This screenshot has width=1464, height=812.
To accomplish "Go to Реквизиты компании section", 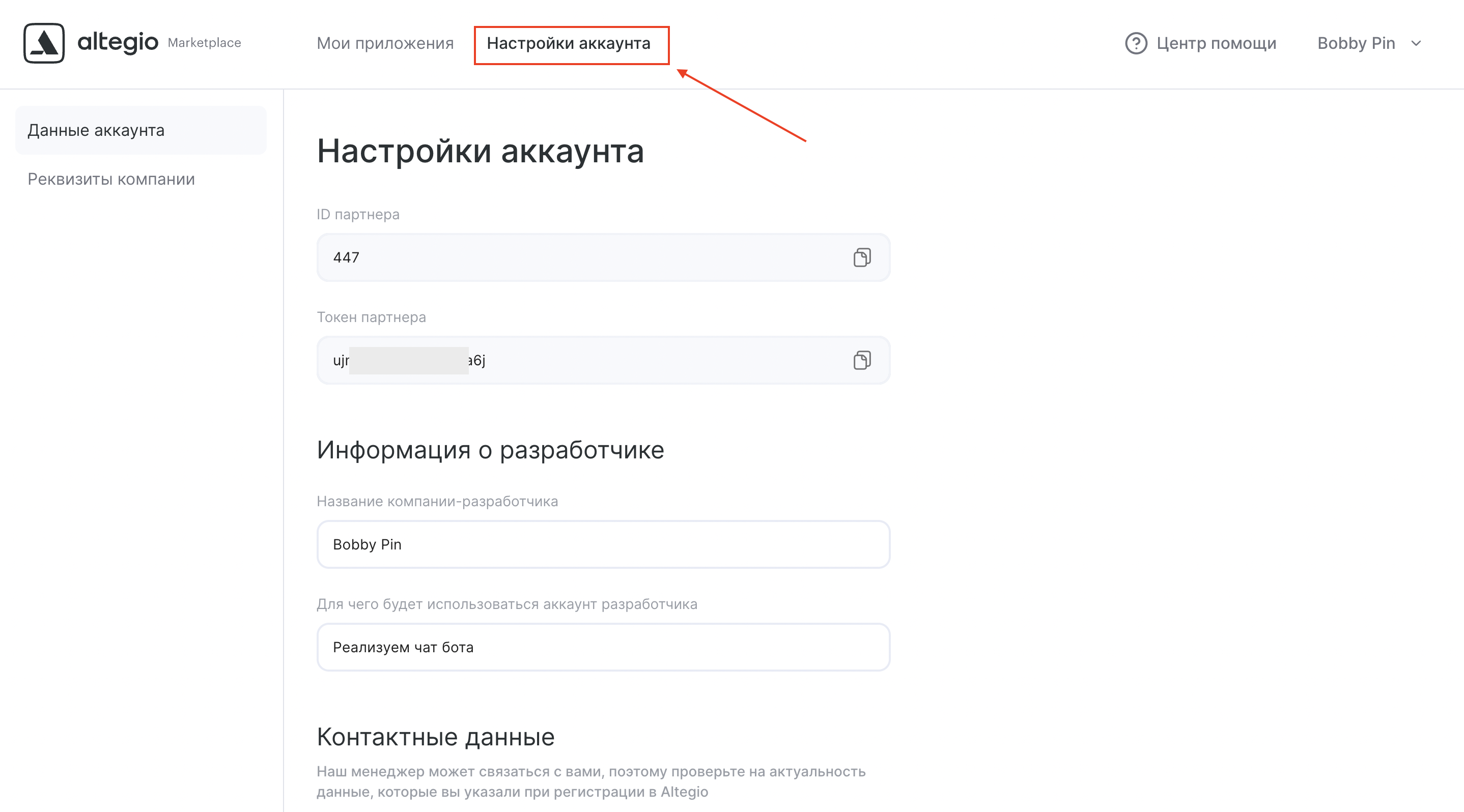I will pyautogui.click(x=111, y=179).
